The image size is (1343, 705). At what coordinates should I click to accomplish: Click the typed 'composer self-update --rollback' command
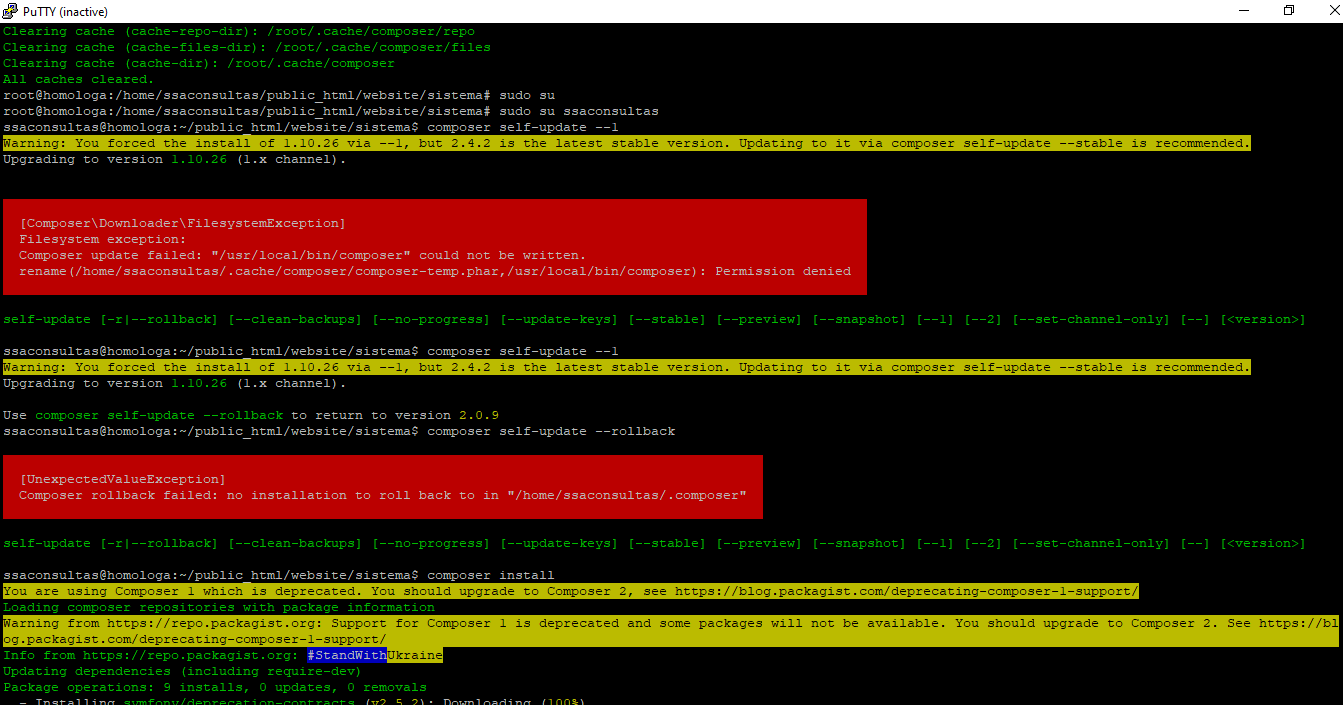pos(551,431)
